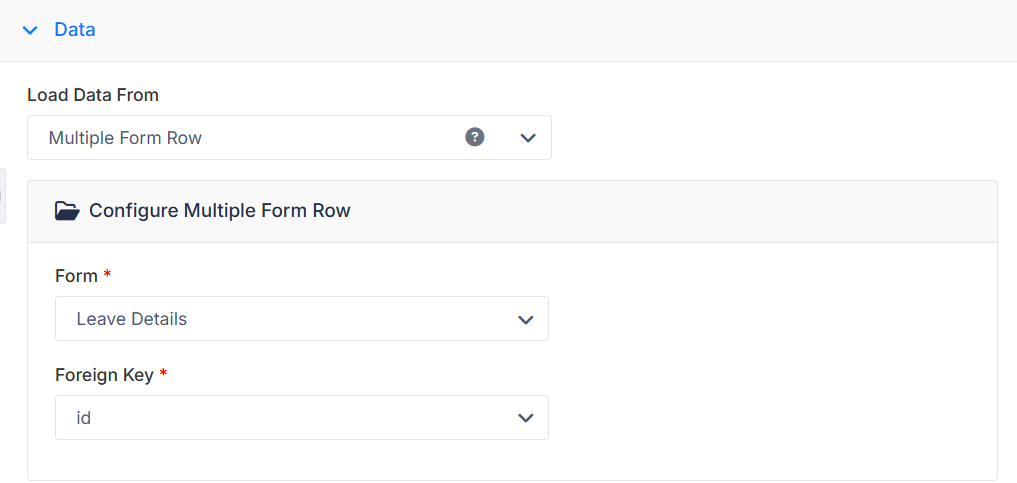Viewport: 1017px width, 483px height.
Task: Collapse the Data section chevron
Action: pos(30,30)
